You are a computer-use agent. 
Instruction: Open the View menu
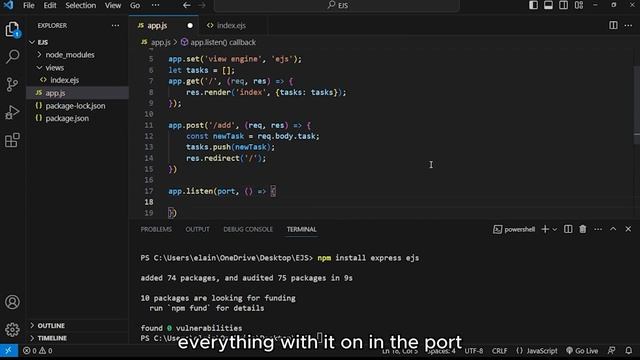pyautogui.click(x=113, y=5)
